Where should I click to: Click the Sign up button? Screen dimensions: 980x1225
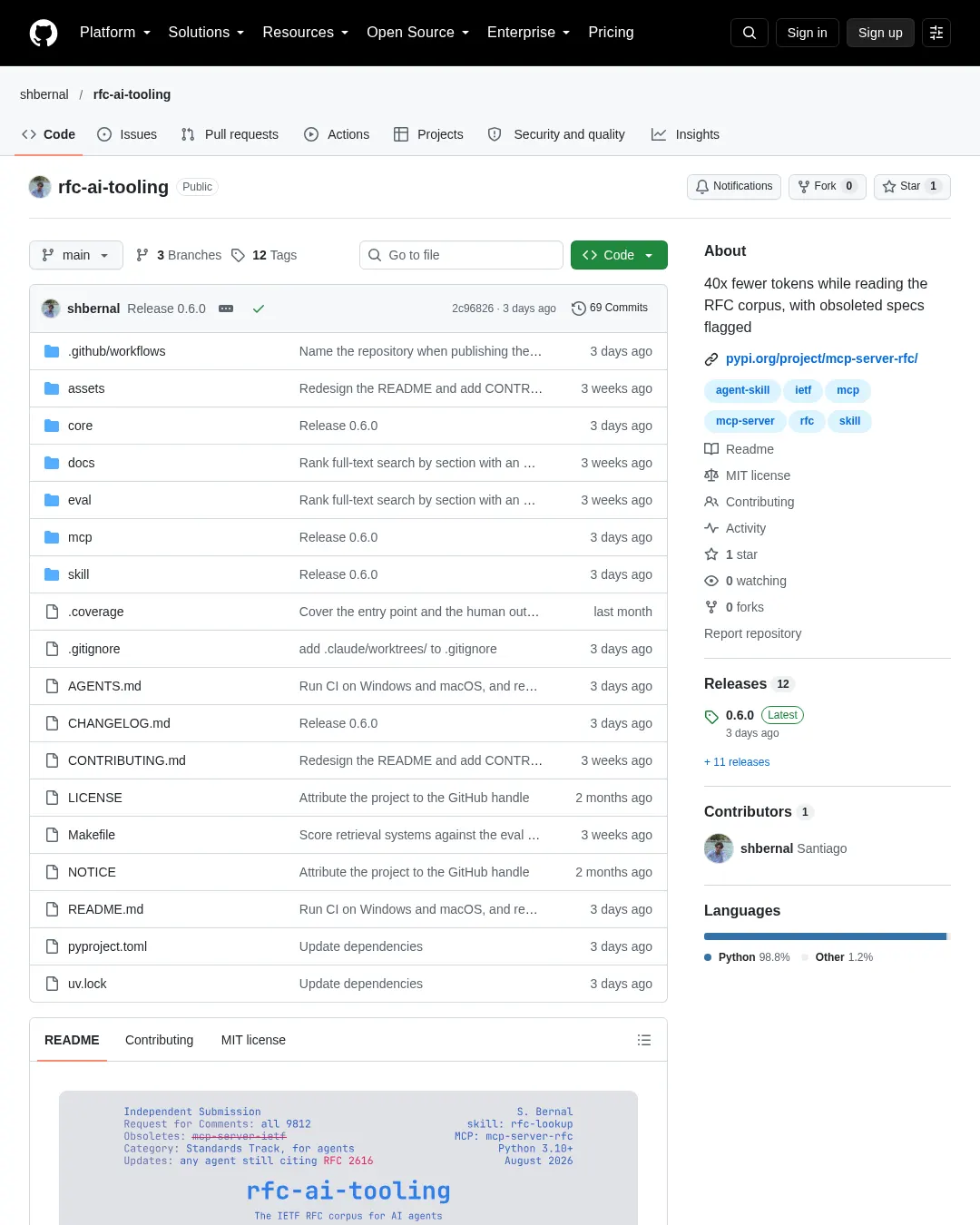pyautogui.click(x=880, y=33)
